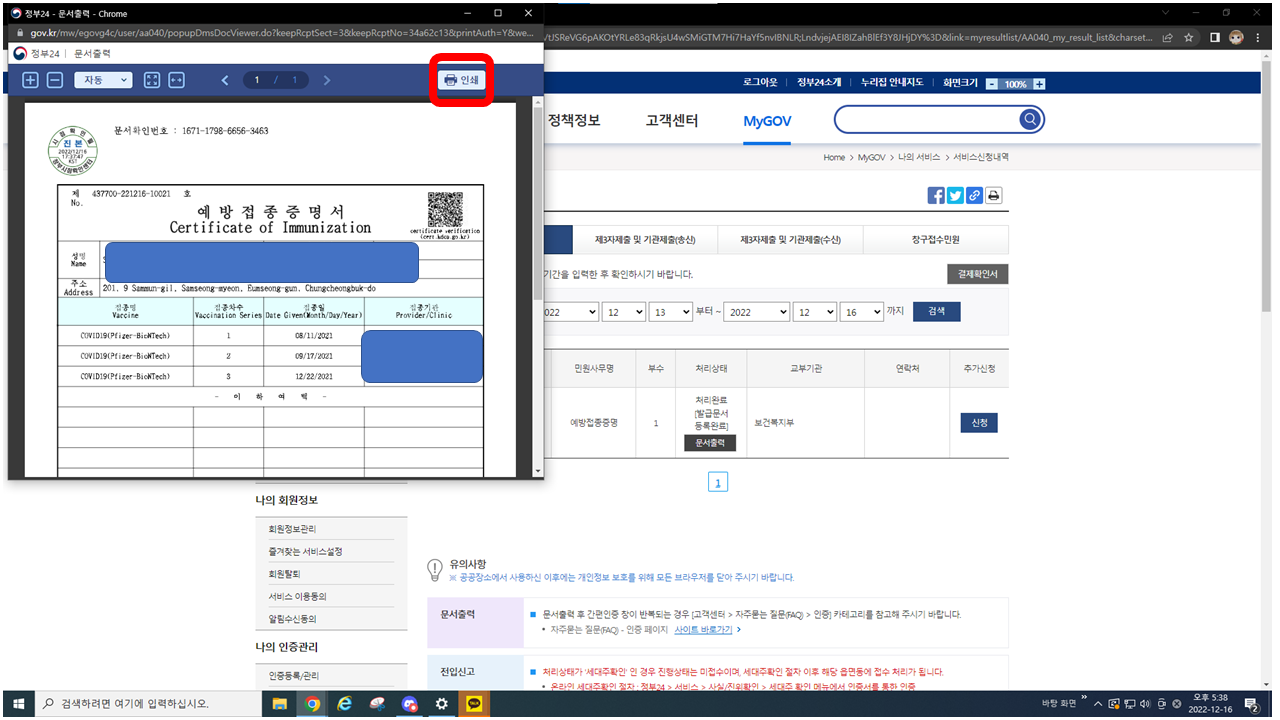Screen dimensions: 1280x720
Task: Share the page on Twitter
Action: pyautogui.click(x=955, y=196)
